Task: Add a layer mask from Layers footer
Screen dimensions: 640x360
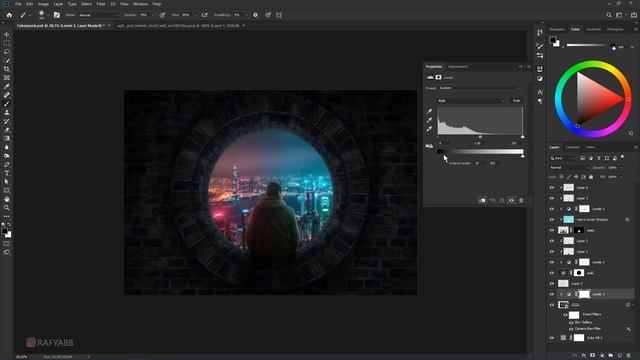Action: [x=593, y=356]
